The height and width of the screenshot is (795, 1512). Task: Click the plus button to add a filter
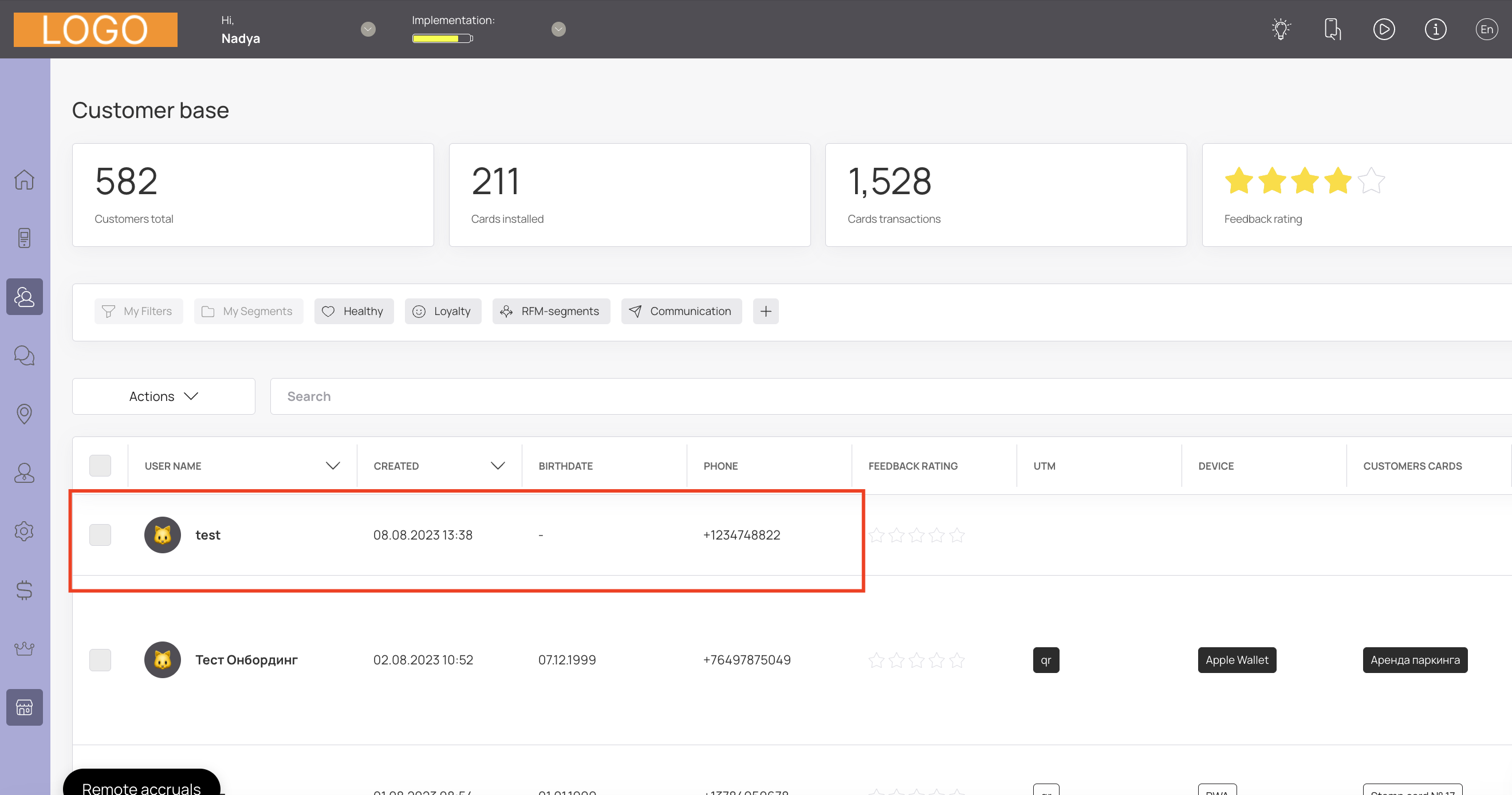click(x=765, y=311)
